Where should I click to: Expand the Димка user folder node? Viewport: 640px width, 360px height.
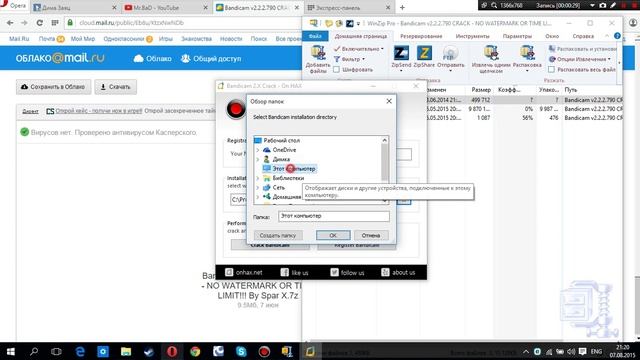click(x=258, y=159)
